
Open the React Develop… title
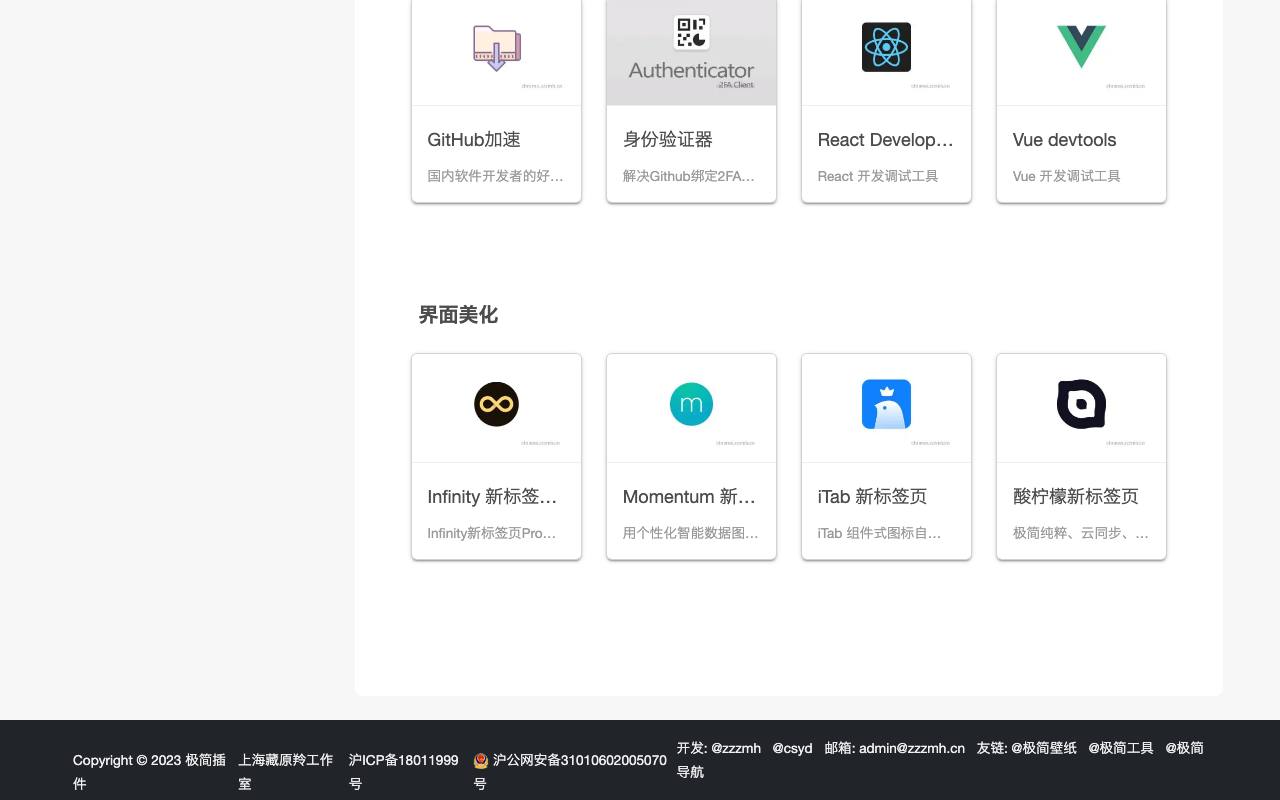[x=886, y=140]
